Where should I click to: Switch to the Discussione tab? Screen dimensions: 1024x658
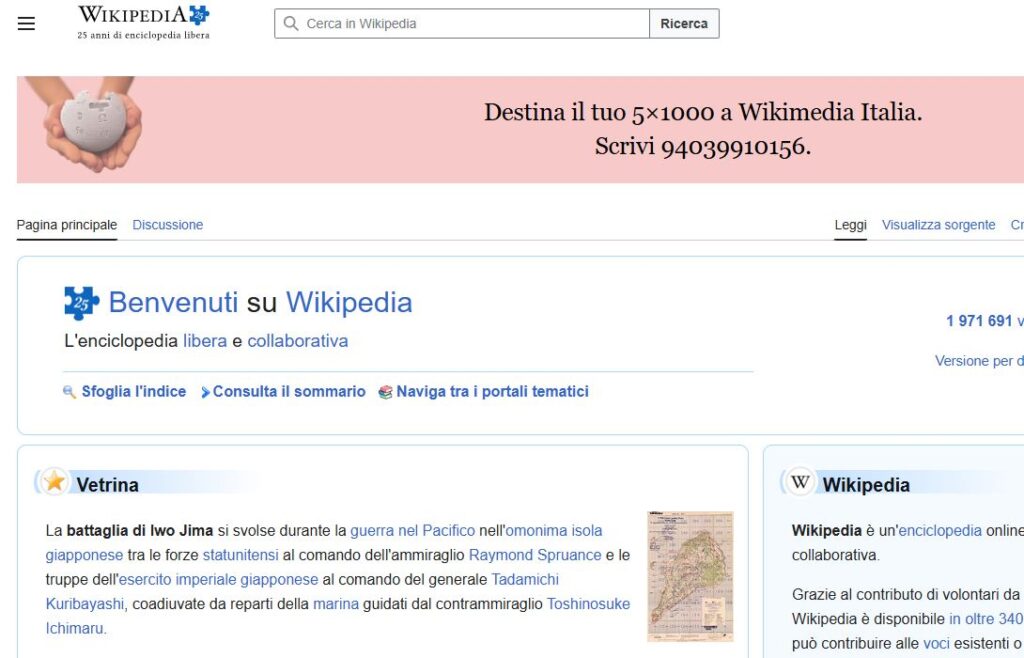[168, 225]
